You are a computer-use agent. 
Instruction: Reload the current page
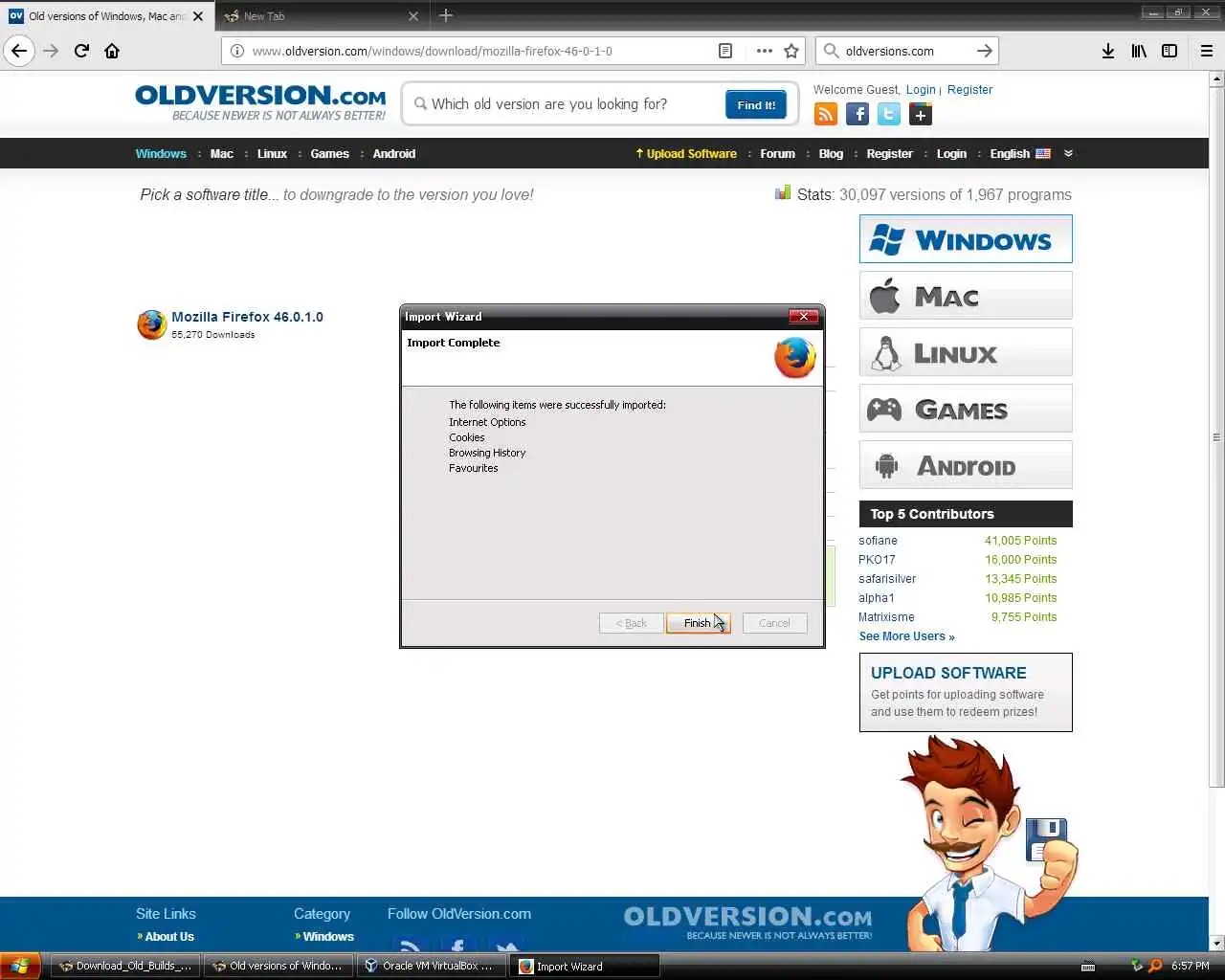[x=81, y=51]
